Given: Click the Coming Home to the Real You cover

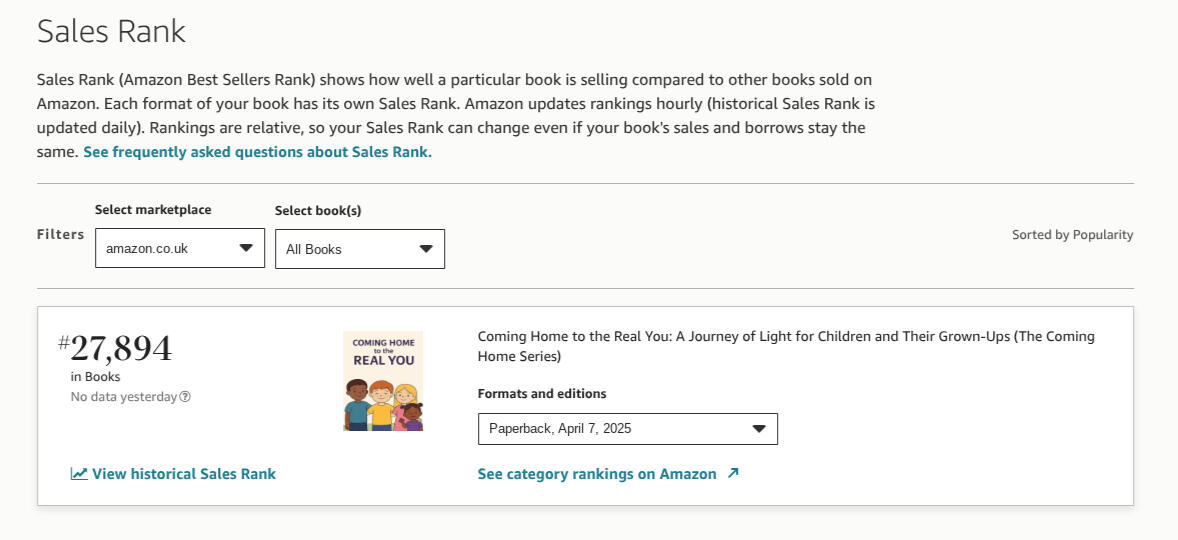Looking at the screenshot, I should (383, 381).
